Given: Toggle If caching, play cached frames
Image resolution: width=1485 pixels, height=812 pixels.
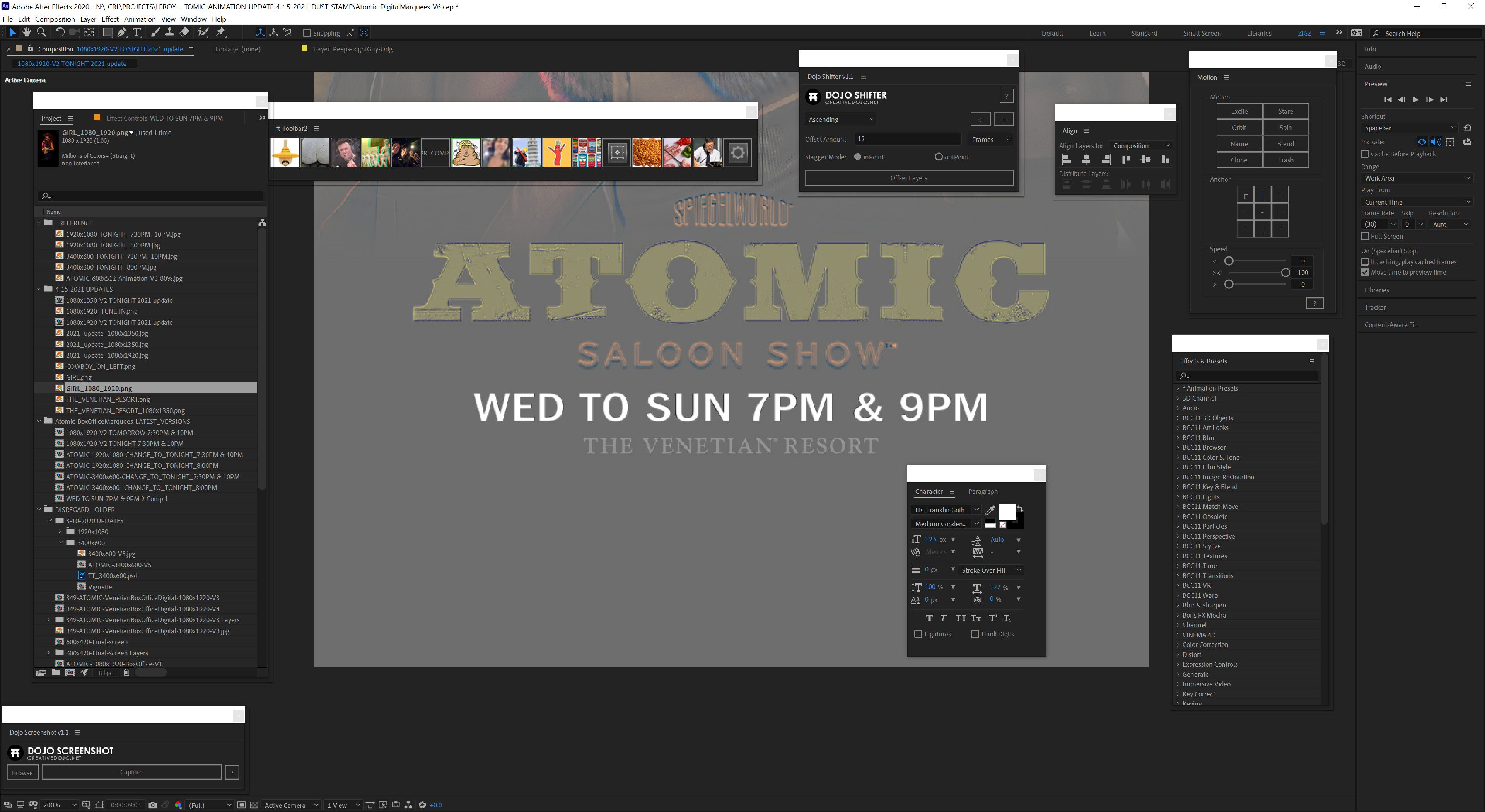Looking at the screenshot, I should (1364, 262).
